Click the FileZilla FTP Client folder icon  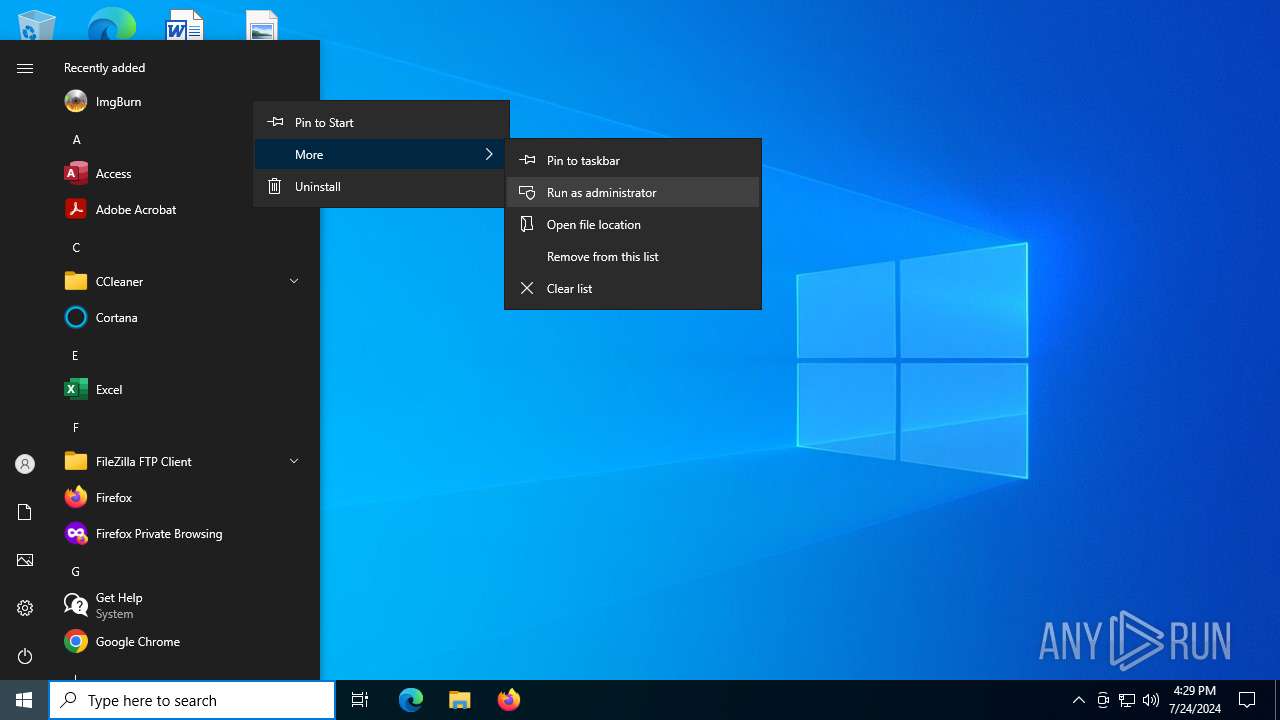[x=76, y=462]
